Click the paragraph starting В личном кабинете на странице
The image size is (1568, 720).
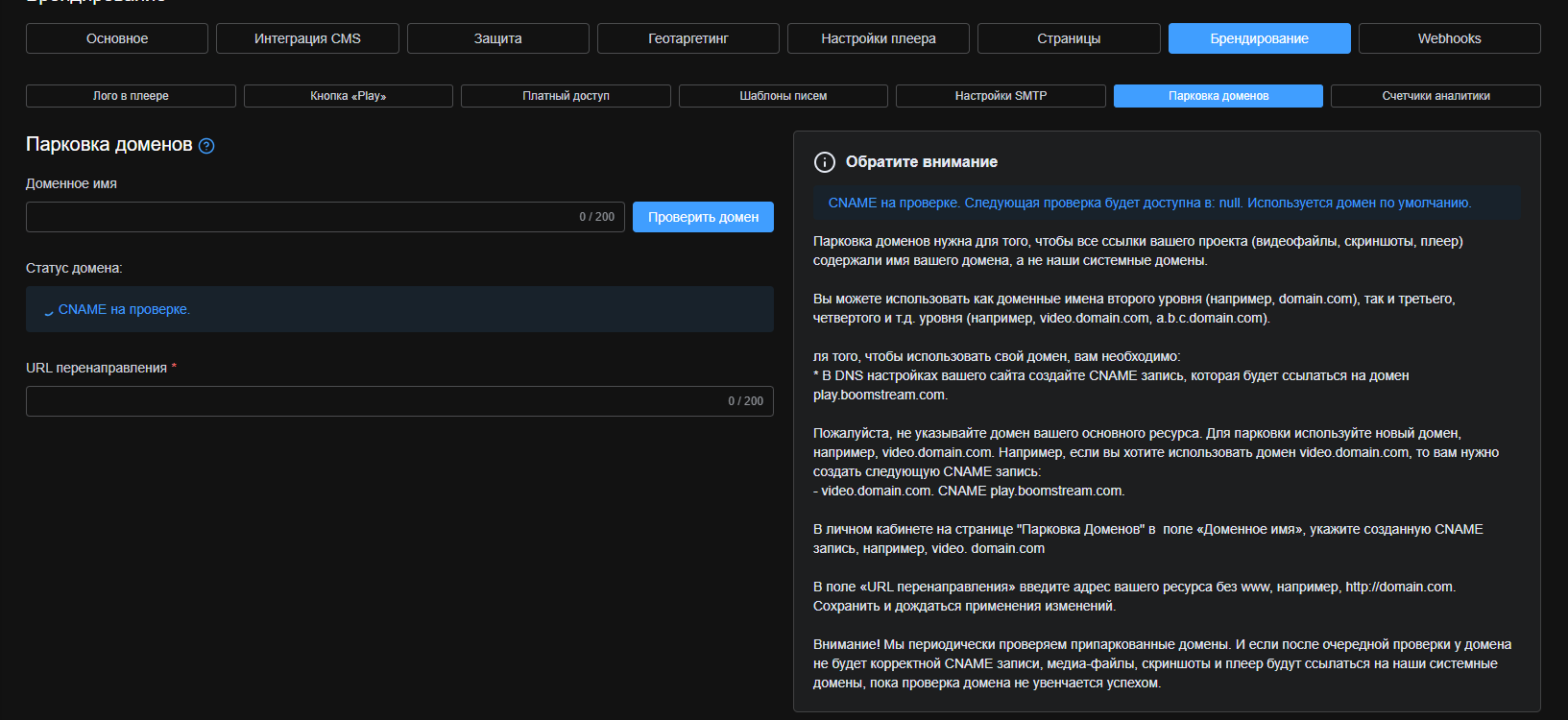coord(1148,539)
